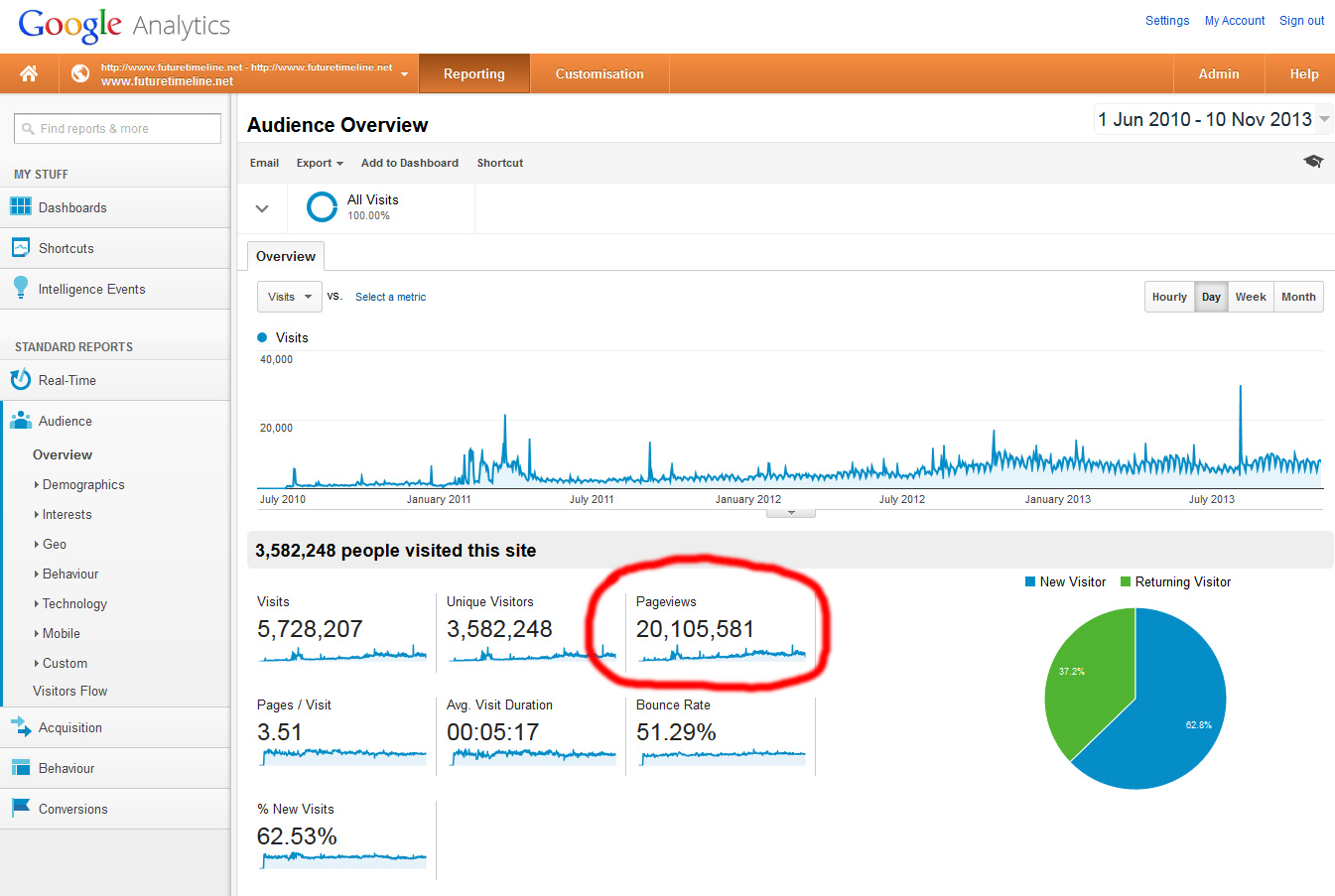Click the My Account link
The image size is (1335, 896).
click(x=1235, y=20)
